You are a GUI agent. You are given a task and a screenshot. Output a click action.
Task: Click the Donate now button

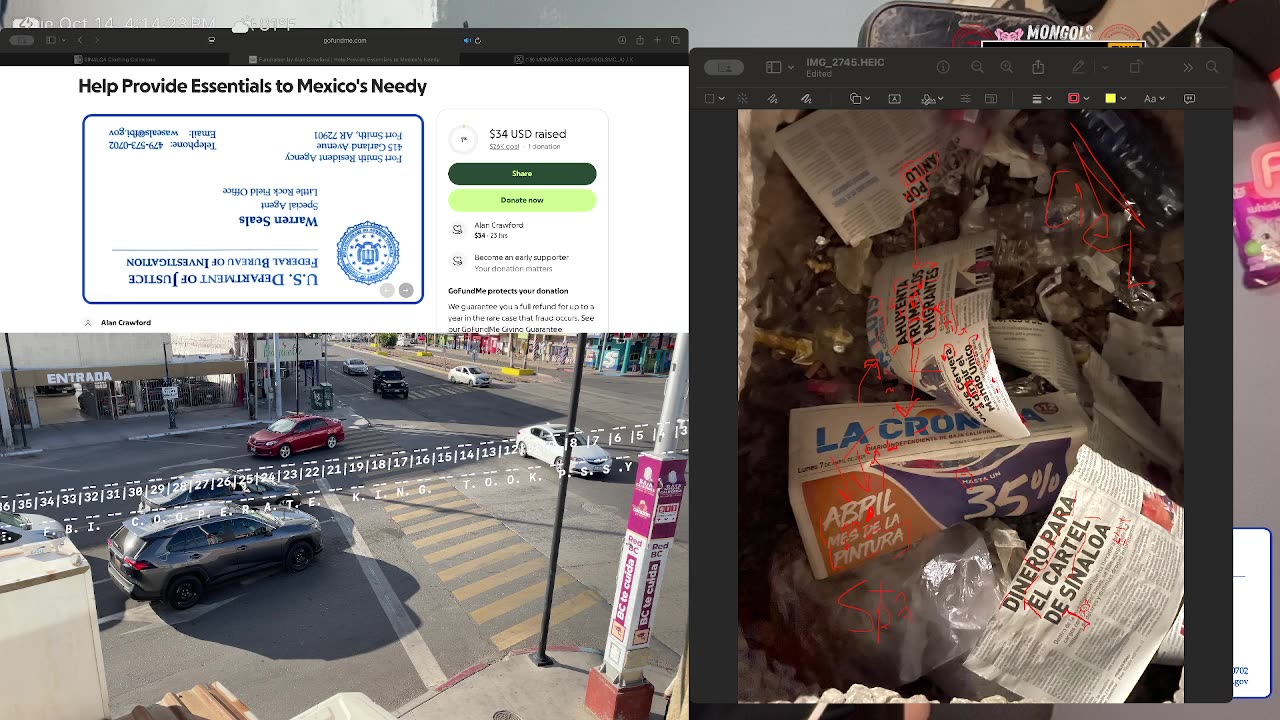click(522, 200)
